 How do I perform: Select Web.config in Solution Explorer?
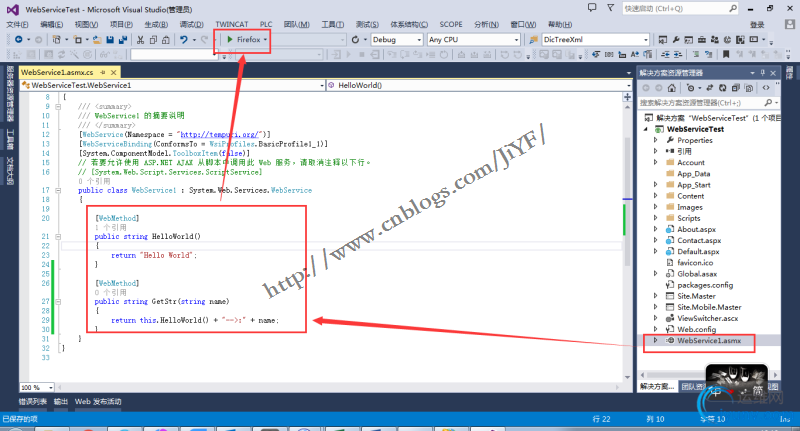696,329
